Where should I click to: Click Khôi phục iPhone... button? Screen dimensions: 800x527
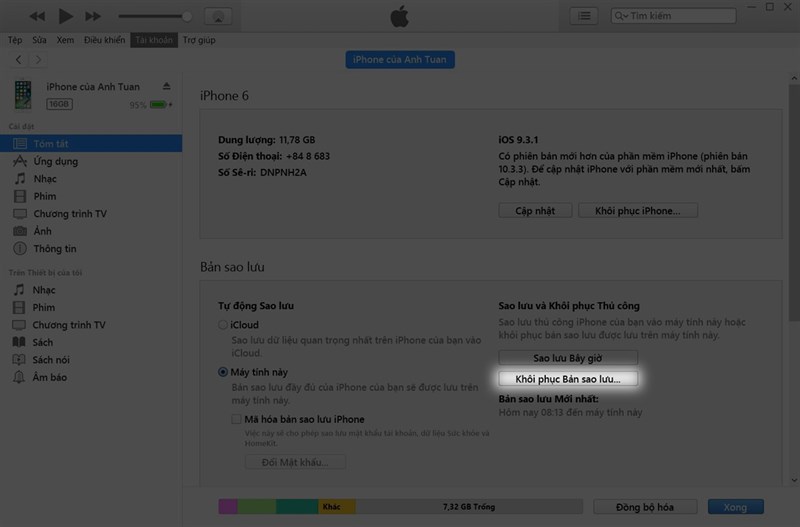point(638,211)
